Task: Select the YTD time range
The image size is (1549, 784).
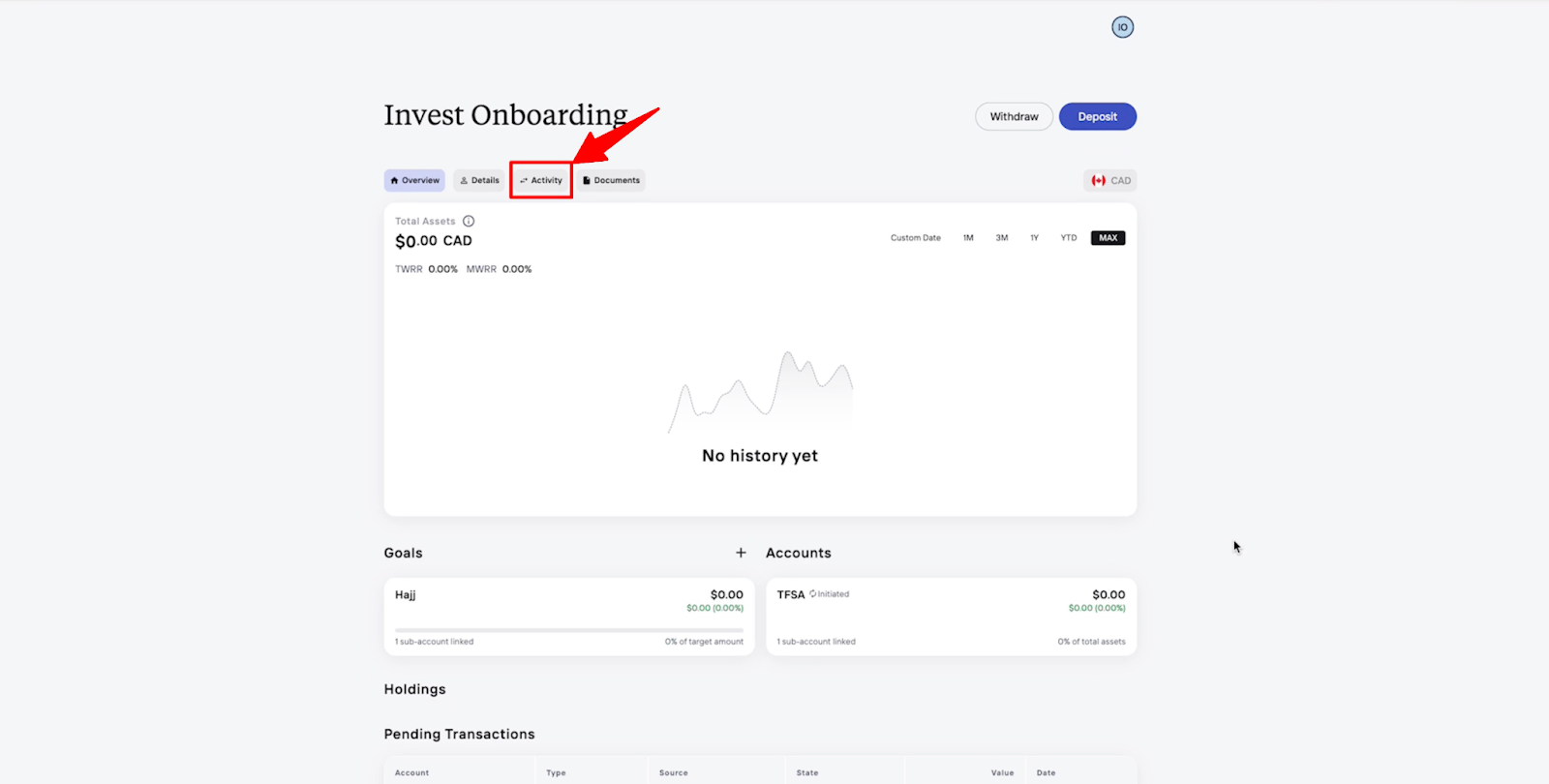Action: (x=1068, y=238)
